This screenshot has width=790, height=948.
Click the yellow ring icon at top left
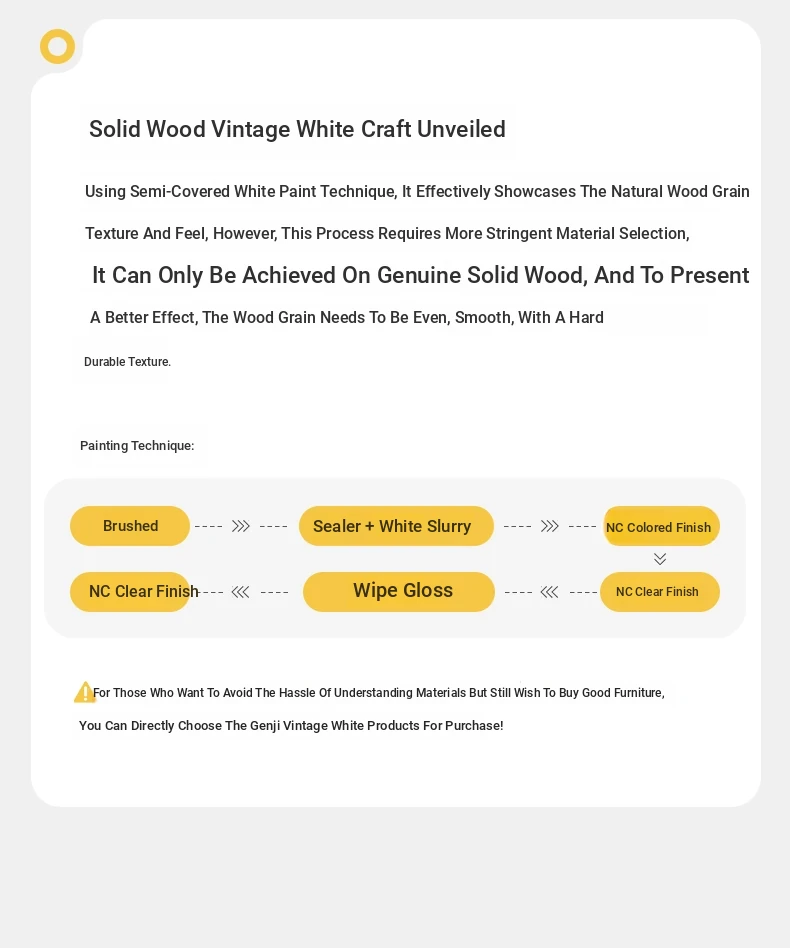click(x=57, y=47)
